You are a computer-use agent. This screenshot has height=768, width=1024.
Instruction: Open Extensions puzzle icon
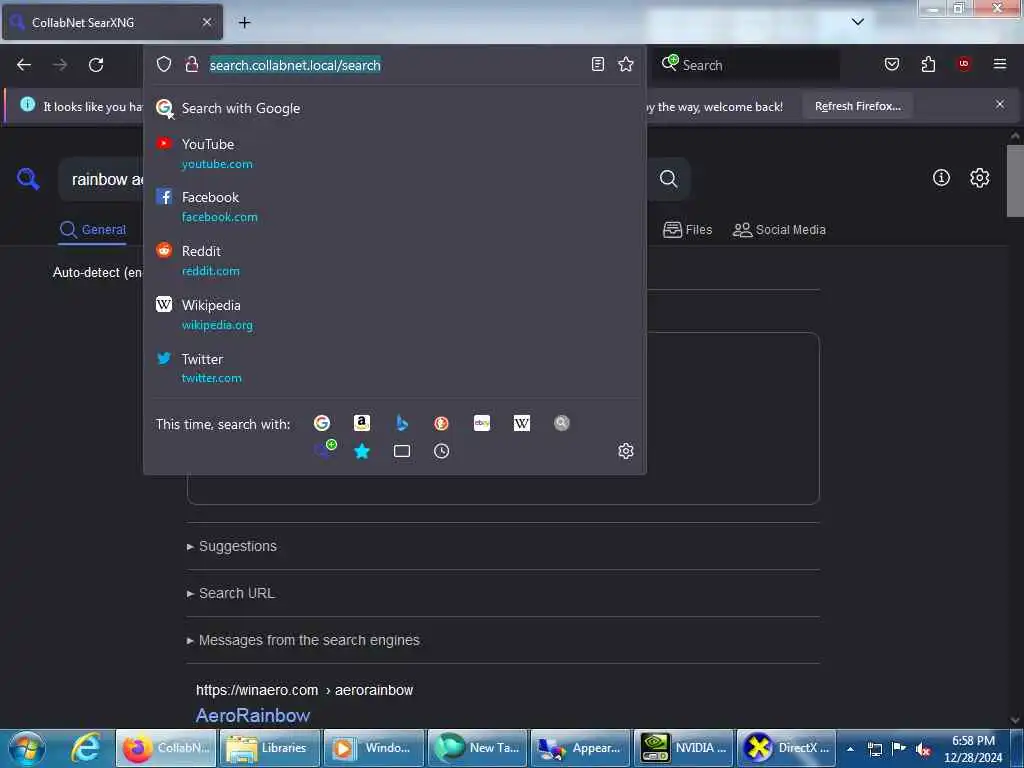coord(928,64)
